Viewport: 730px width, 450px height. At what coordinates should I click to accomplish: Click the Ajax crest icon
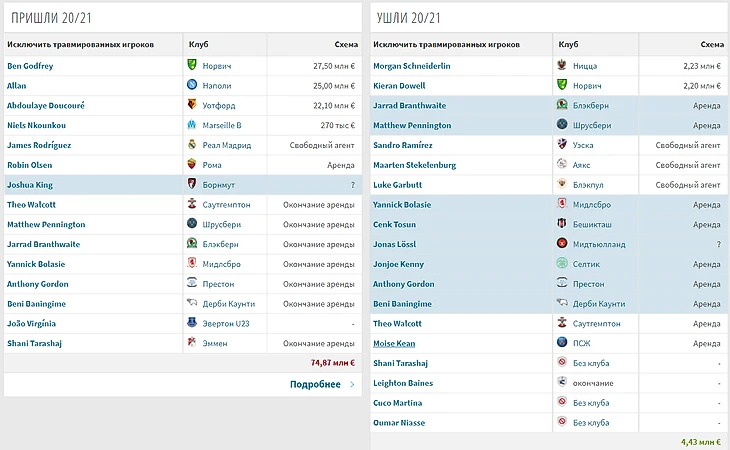pyautogui.click(x=562, y=165)
